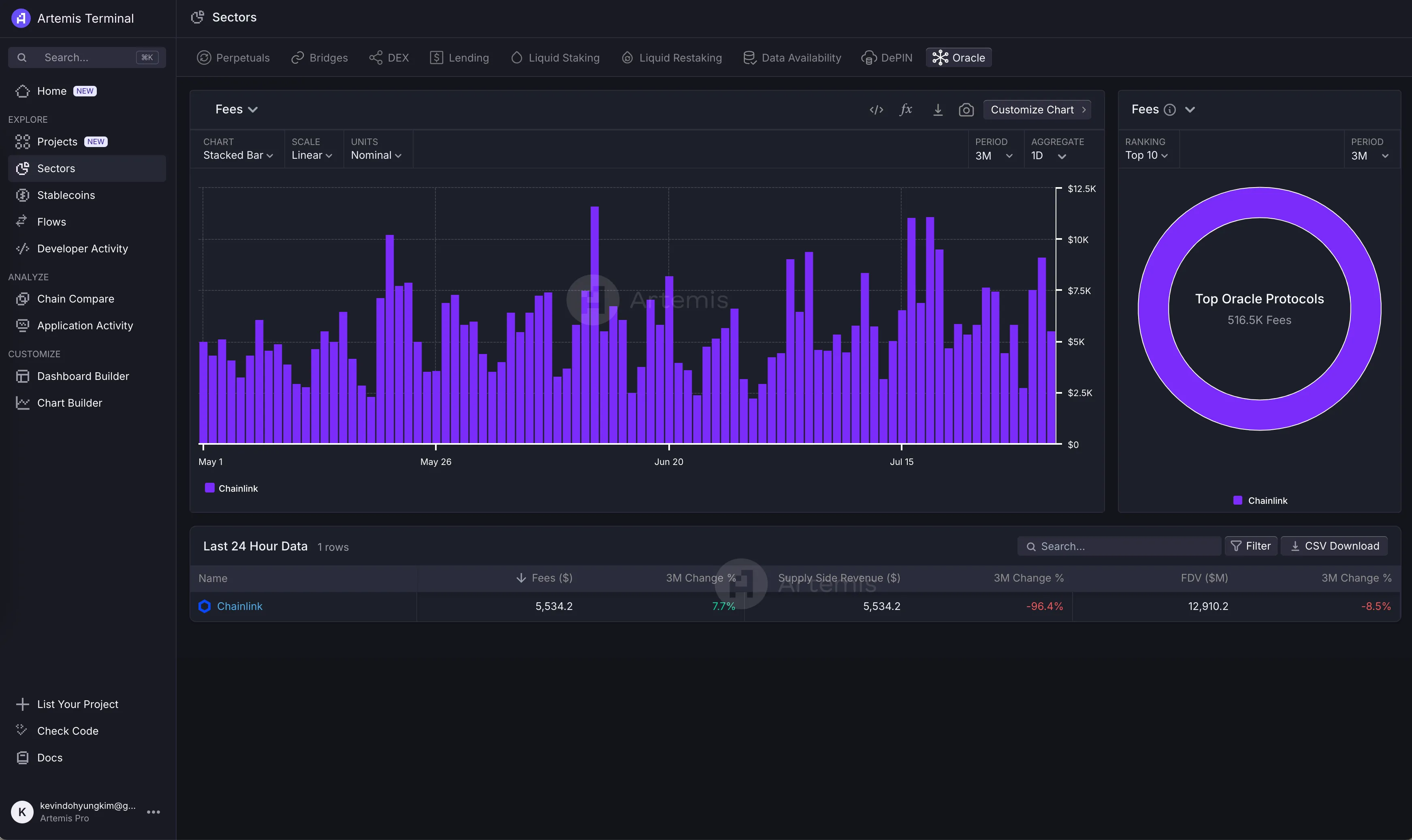Toggle Chainlink series in bar chart legend
The width and height of the screenshot is (1412, 840).
(x=231, y=488)
